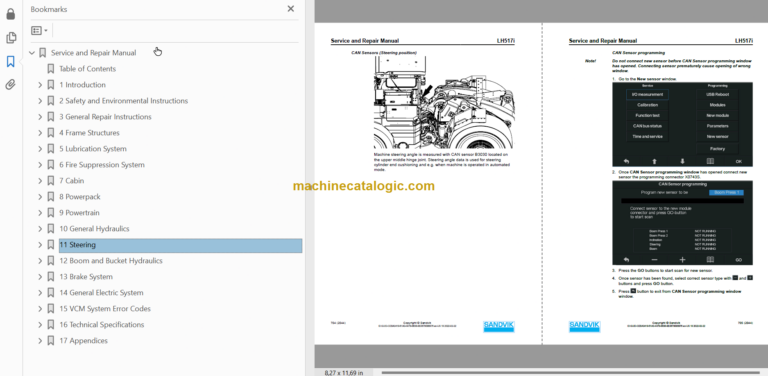768x376 pixels.
Task: Go to 16 Technical Specifications section
Action: 102,325
